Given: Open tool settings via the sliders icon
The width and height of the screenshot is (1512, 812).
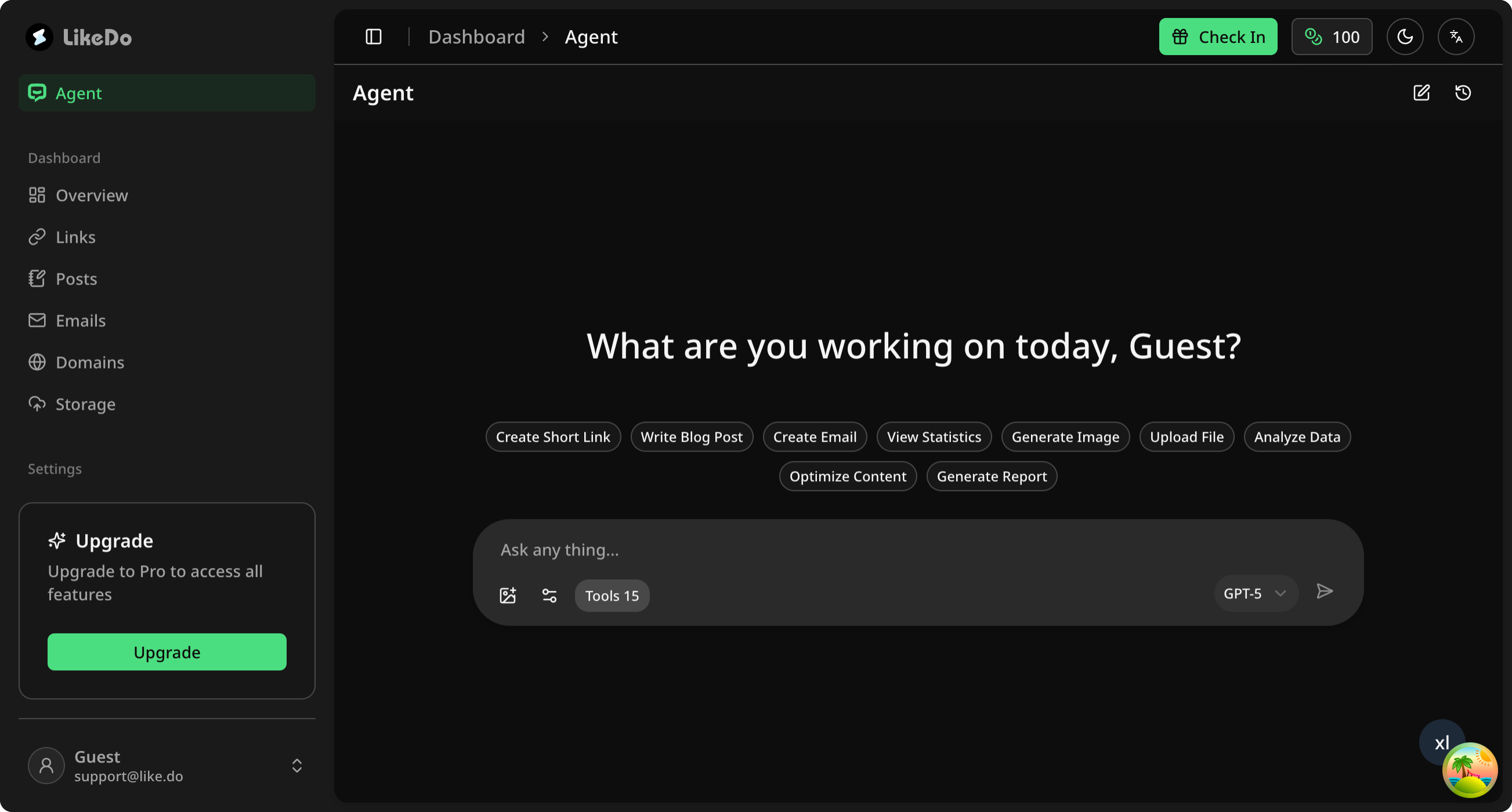Looking at the screenshot, I should click(x=549, y=595).
